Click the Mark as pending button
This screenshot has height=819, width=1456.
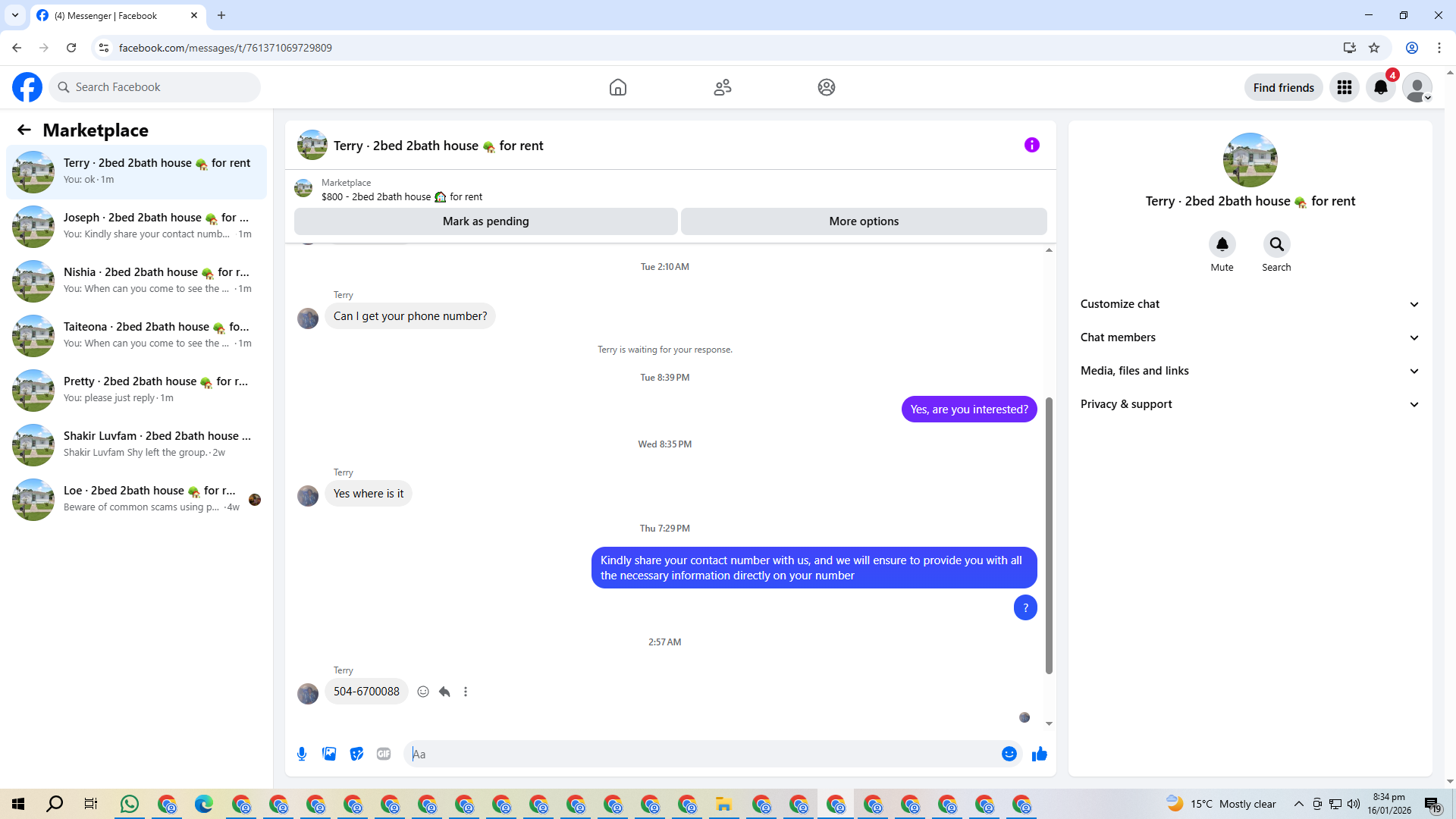pyautogui.click(x=485, y=221)
